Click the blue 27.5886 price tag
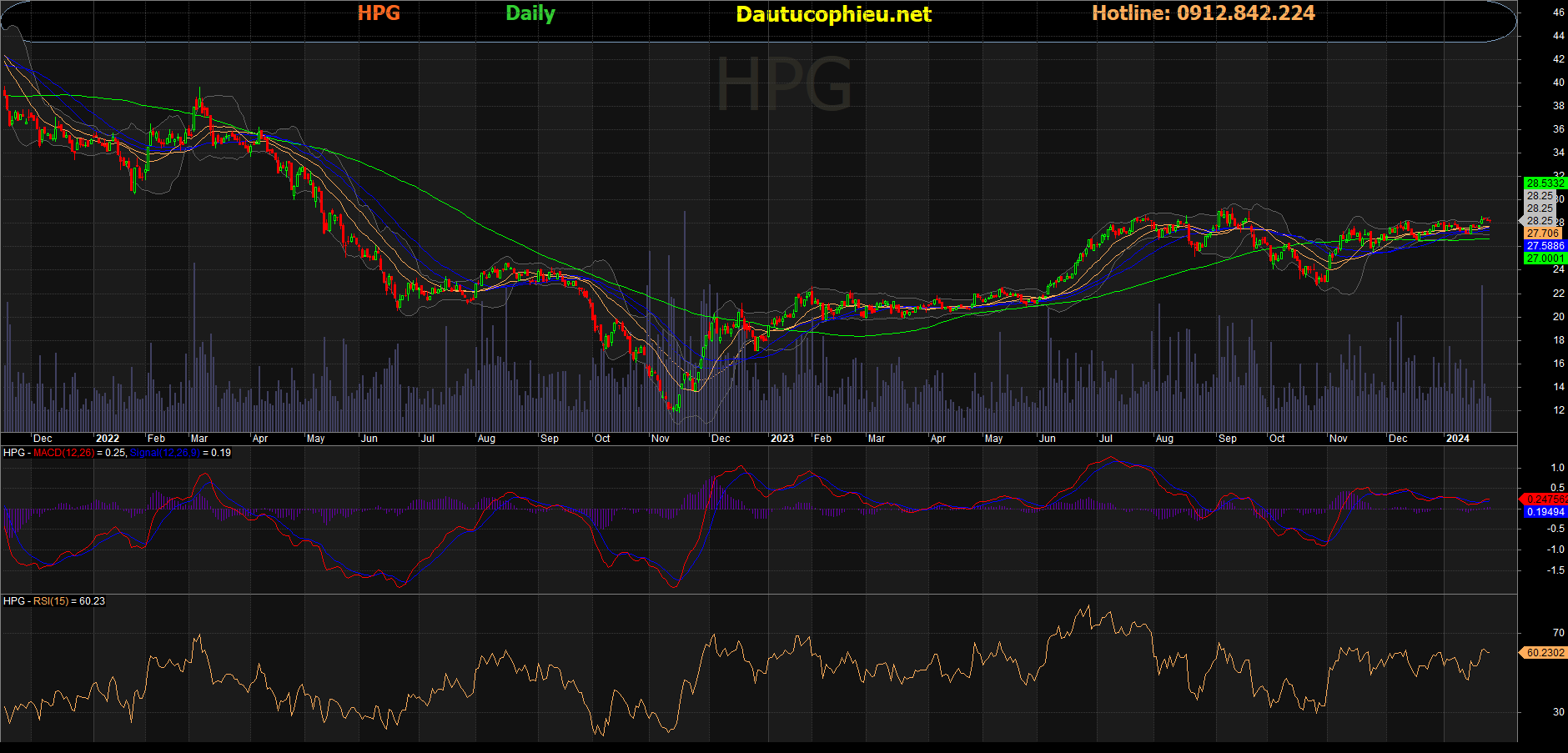This screenshot has width=1568, height=753. [x=1545, y=246]
